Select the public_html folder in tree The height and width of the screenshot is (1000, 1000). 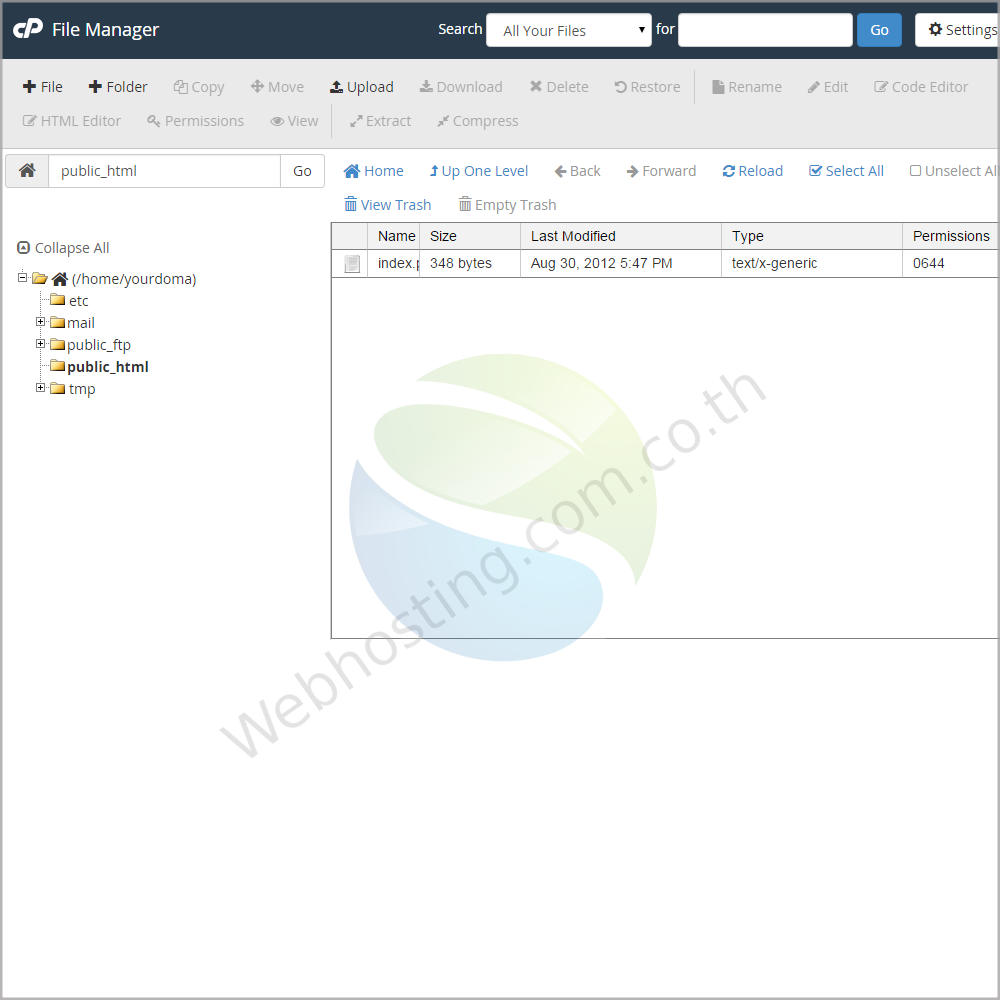99,367
